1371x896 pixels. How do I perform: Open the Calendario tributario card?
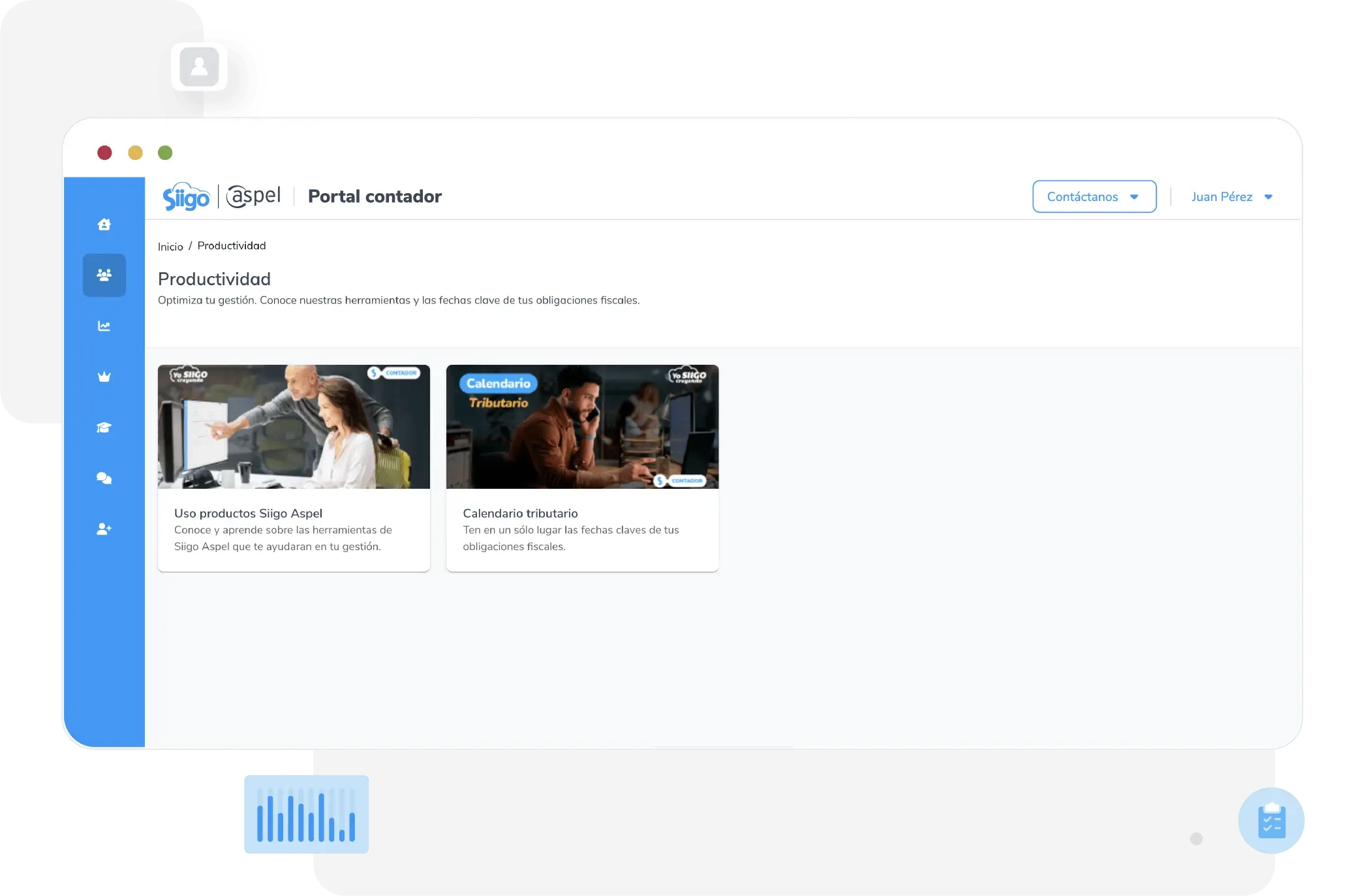[x=581, y=468]
